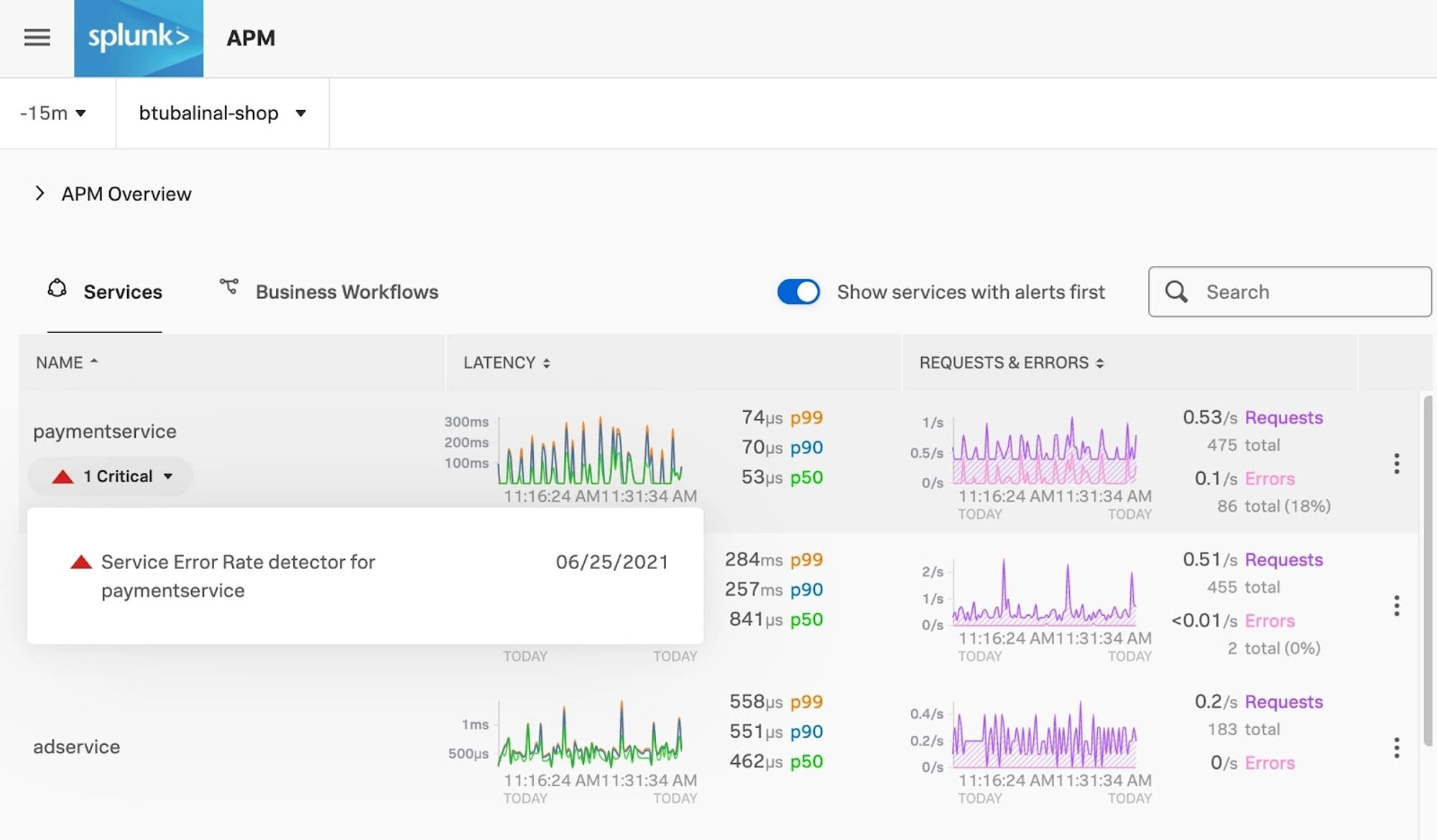1437x840 pixels.
Task: Collapse the 1 Critical alert dropdown
Action: (x=111, y=476)
